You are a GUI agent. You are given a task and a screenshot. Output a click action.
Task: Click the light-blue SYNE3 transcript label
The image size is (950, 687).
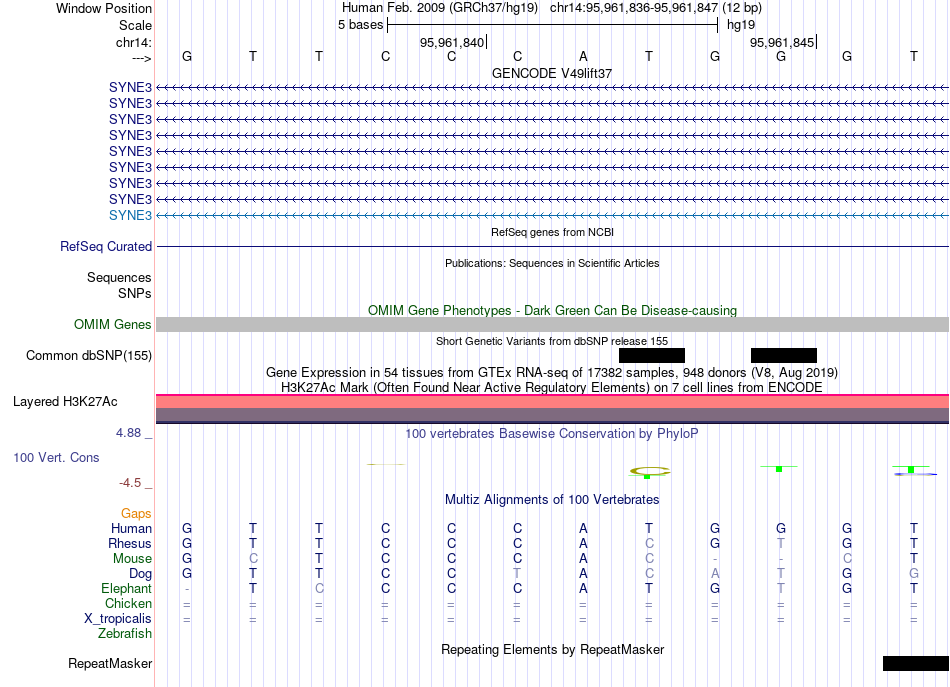point(130,215)
